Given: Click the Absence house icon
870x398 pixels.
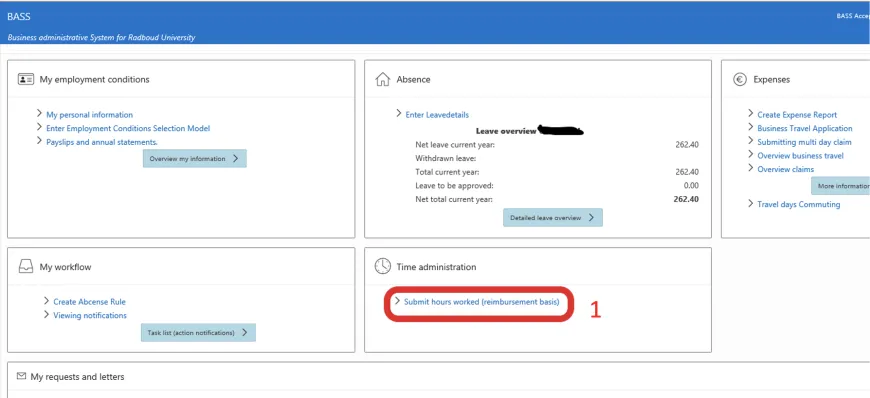Looking at the screenshot, I should 383,79.
